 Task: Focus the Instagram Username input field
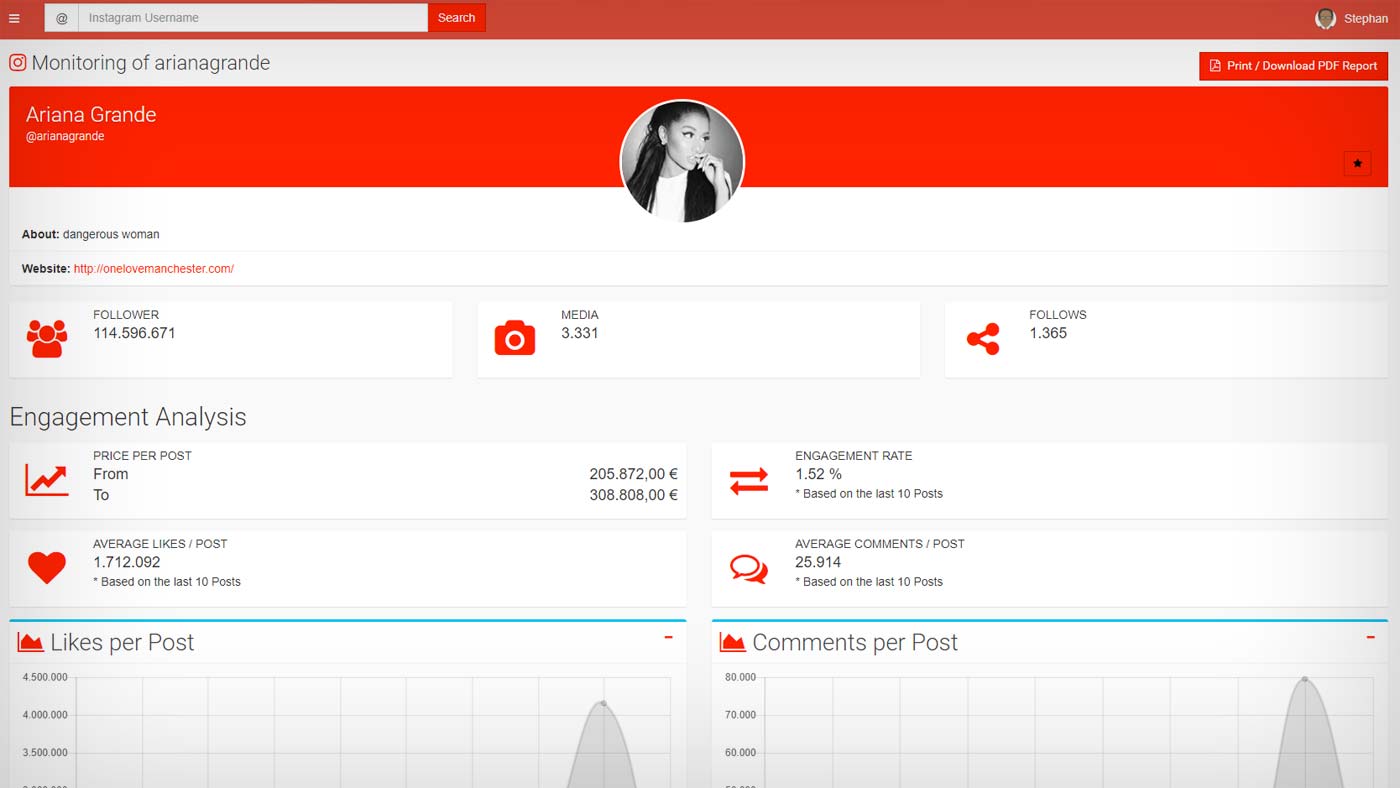coord(253,18)
